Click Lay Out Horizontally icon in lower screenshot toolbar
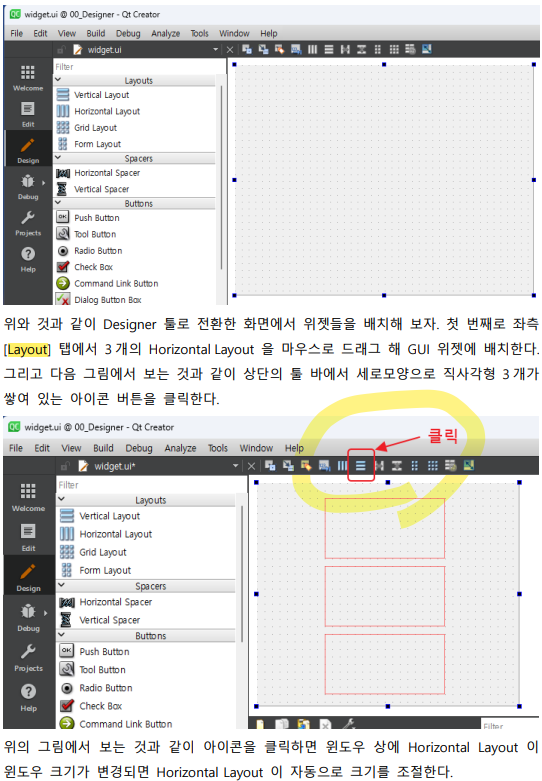Image resolution: width=542 pixels, height=781 pixels. 342,466
